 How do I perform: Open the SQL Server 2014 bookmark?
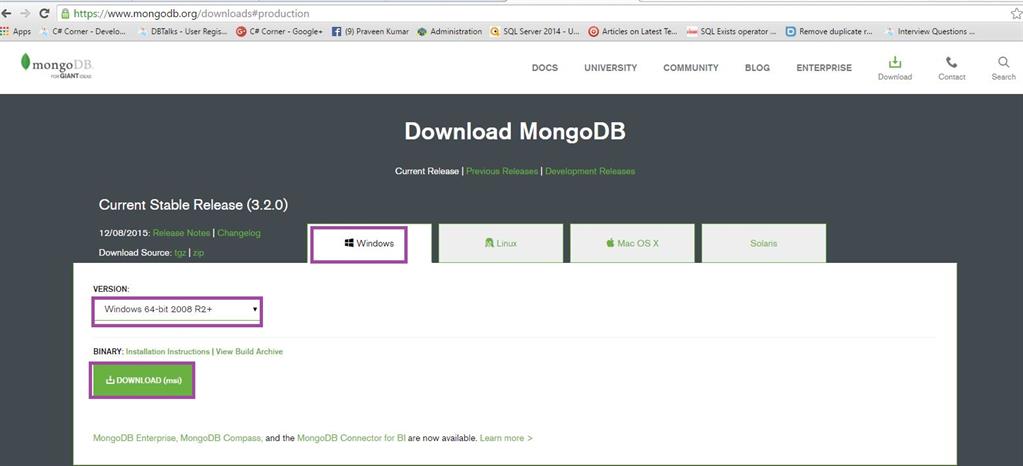(x=534, y=31)
